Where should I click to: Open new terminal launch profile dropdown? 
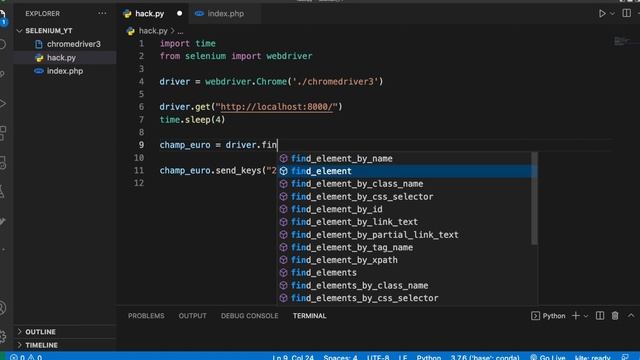pyautogui.click(x=586, y=316)
